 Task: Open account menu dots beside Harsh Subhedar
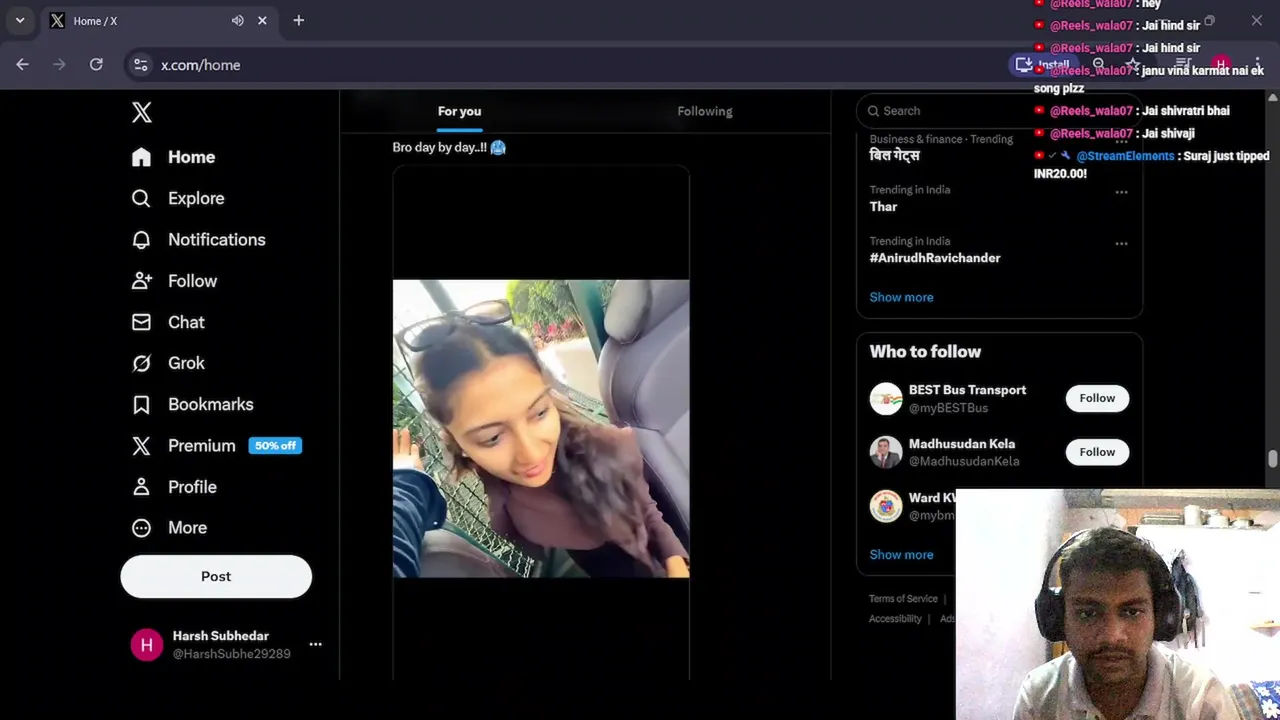[315, 644]
